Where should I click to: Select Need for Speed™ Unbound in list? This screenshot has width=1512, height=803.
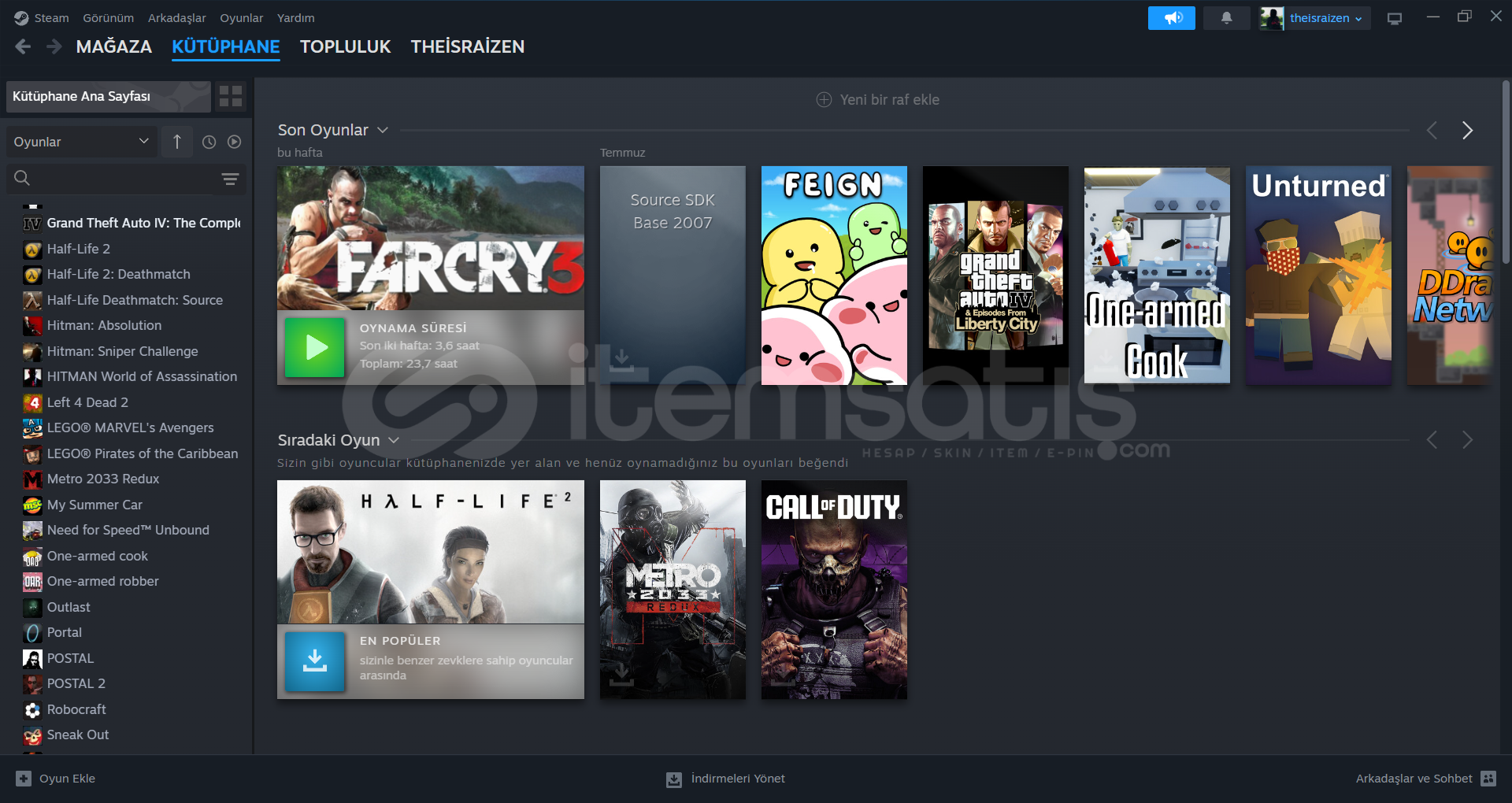pos(130,531)
